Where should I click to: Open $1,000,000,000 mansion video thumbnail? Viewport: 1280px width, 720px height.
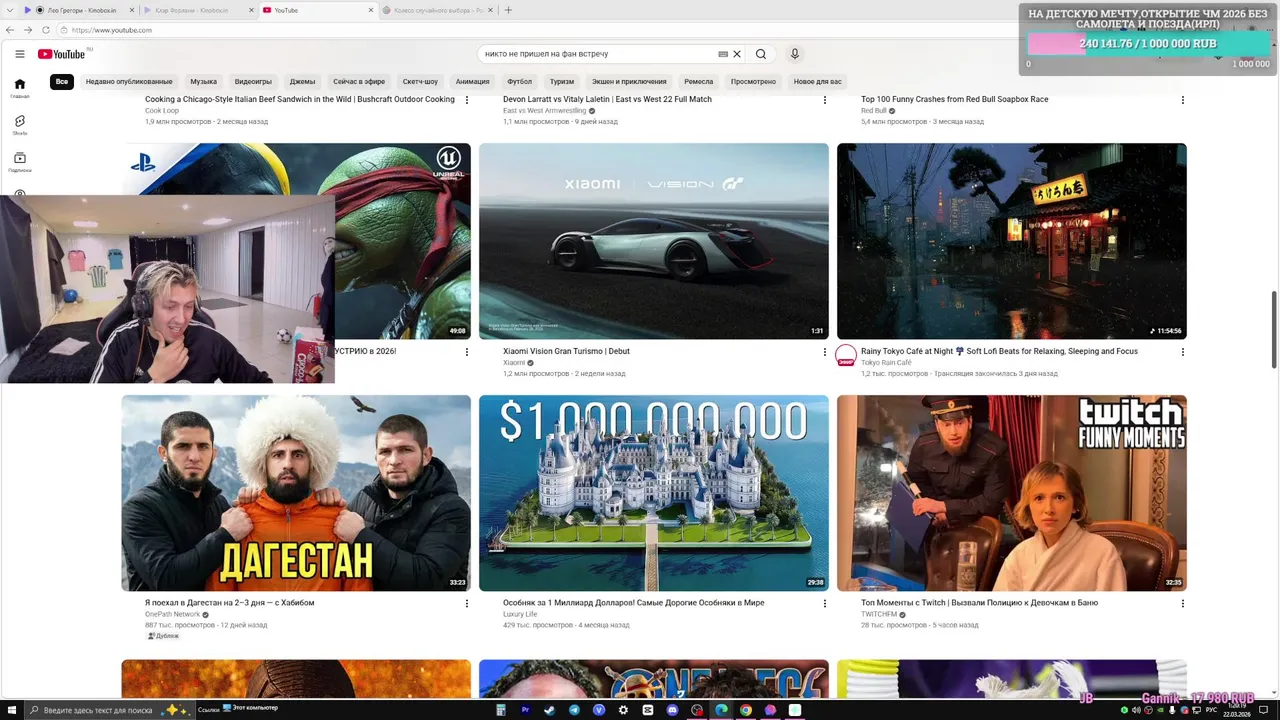[x=654, y=493]
